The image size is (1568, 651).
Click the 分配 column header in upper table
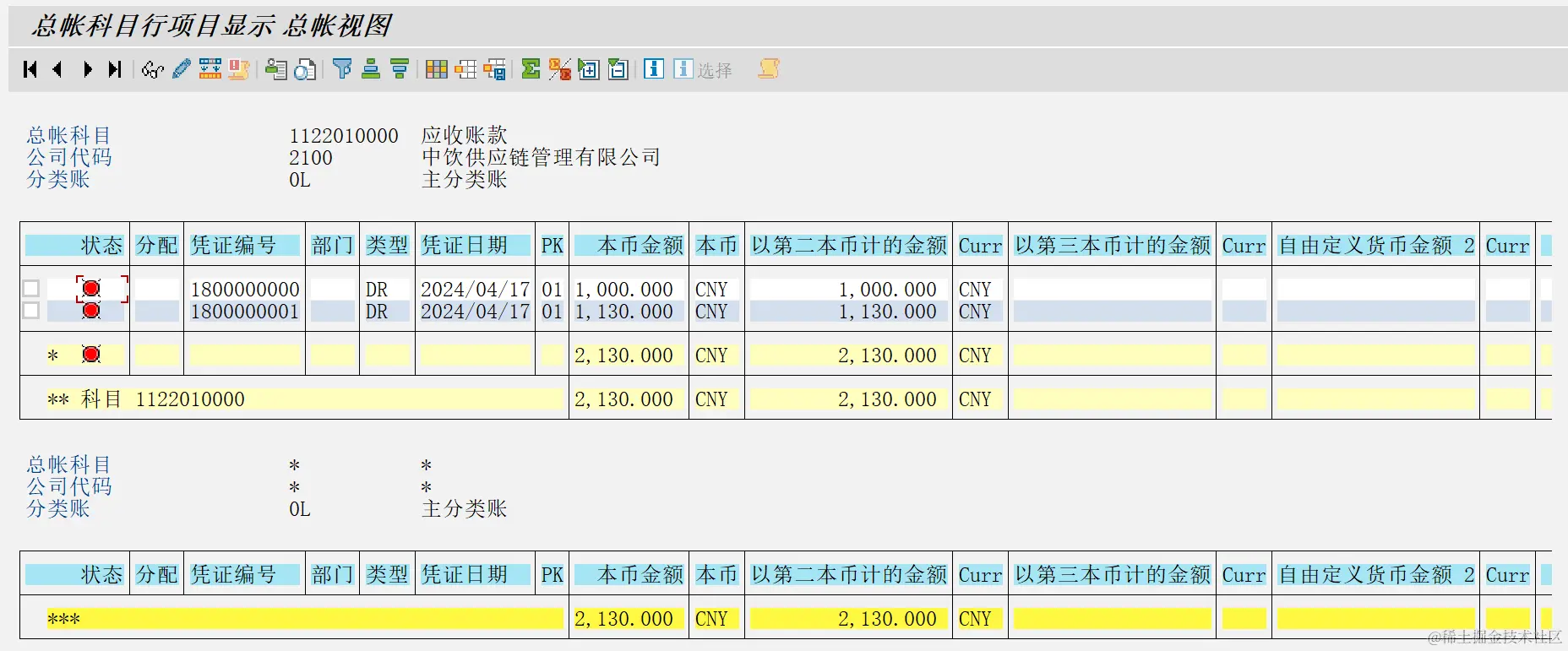(x=157, y=246)
